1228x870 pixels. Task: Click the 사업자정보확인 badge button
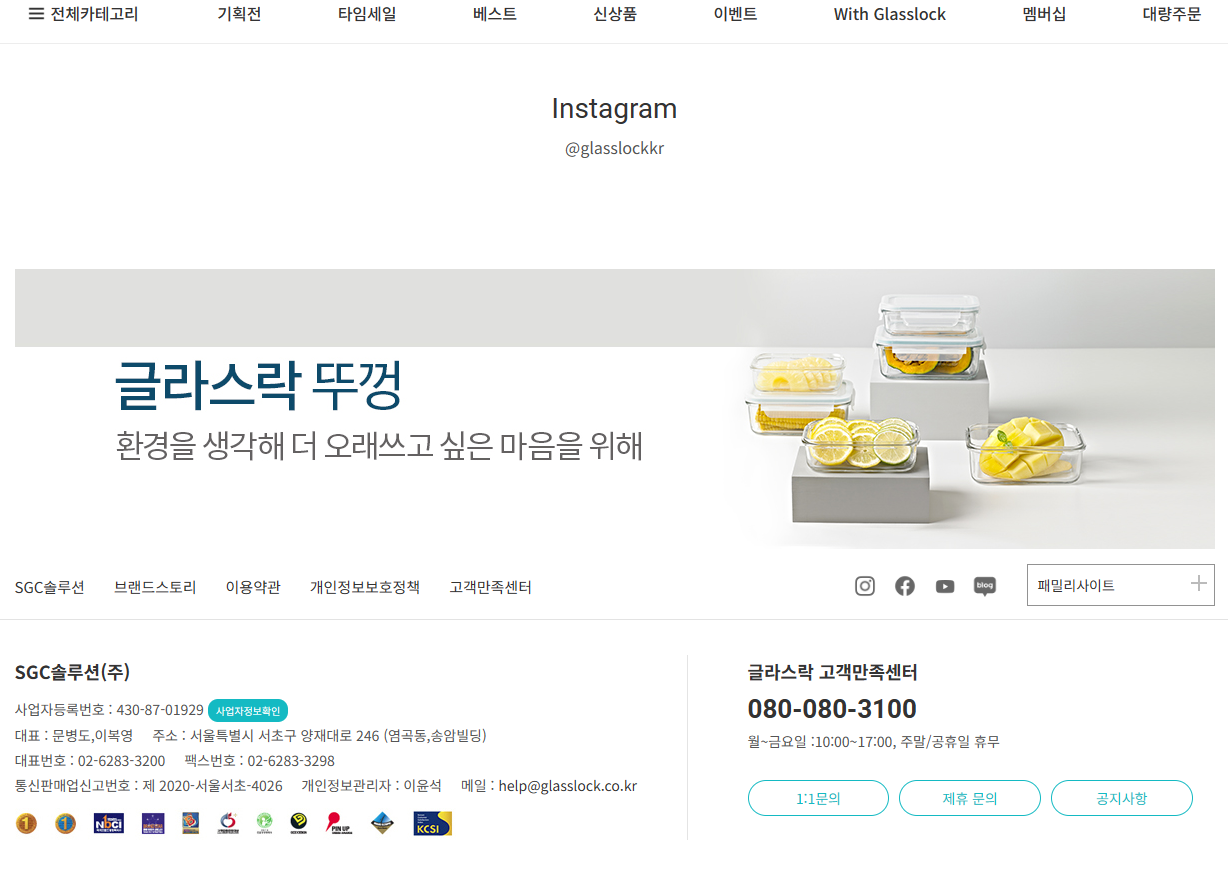248,711
